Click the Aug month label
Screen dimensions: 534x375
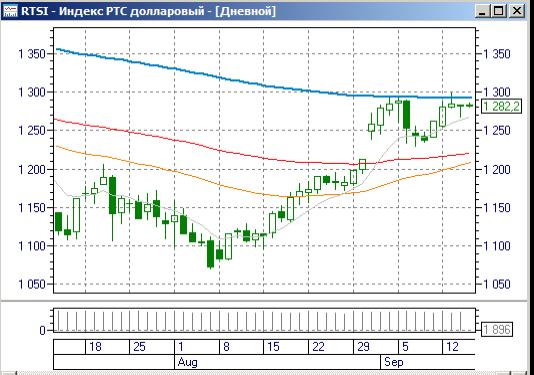tap(187, 362)
